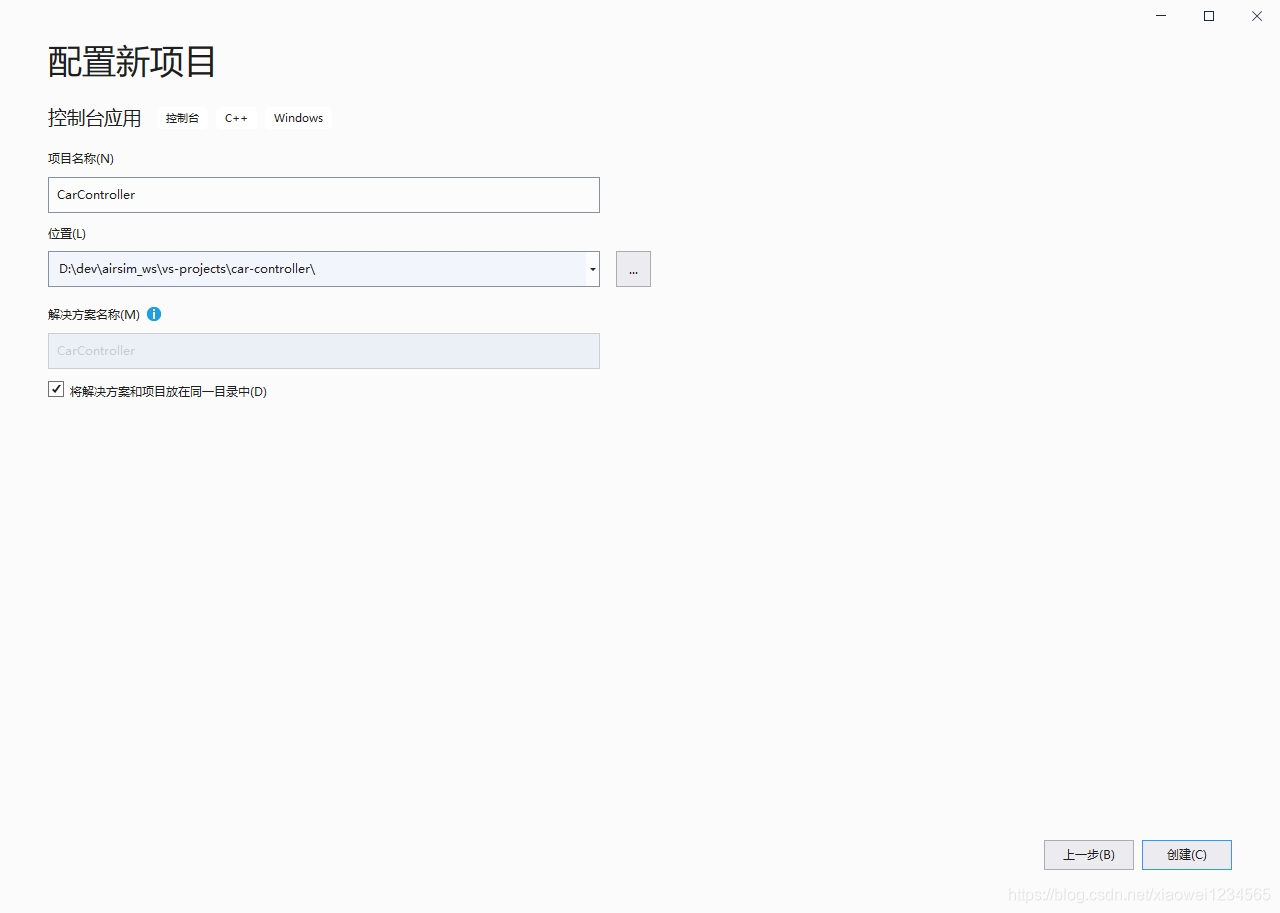Select the Windows tag label

(x=298, y=118)
